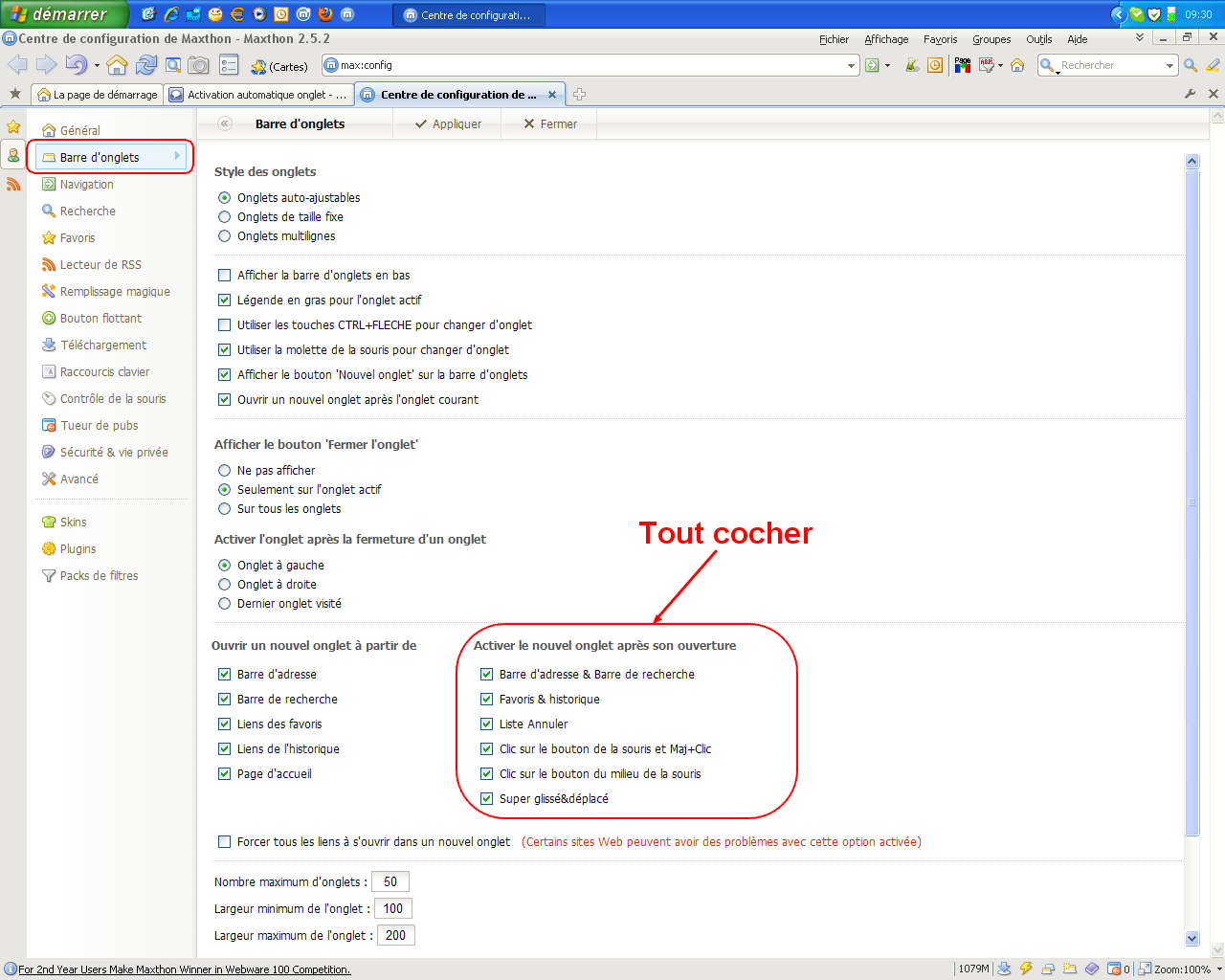Viewport: 1225px width, 980px height.
Task: Click the new tab plus button
Action: 579,94
